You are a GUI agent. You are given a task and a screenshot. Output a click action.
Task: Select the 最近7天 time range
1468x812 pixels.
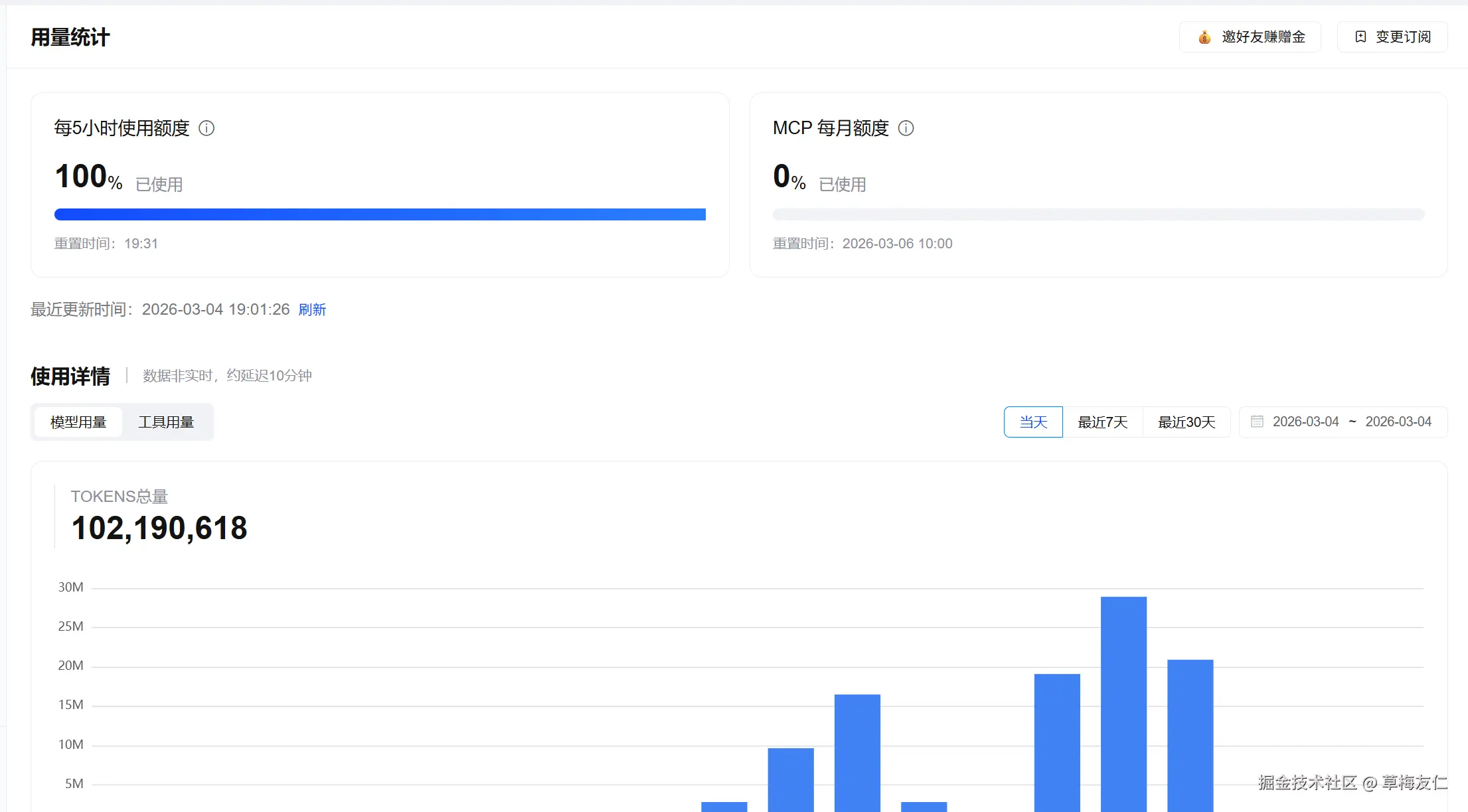click(1102, 422)
